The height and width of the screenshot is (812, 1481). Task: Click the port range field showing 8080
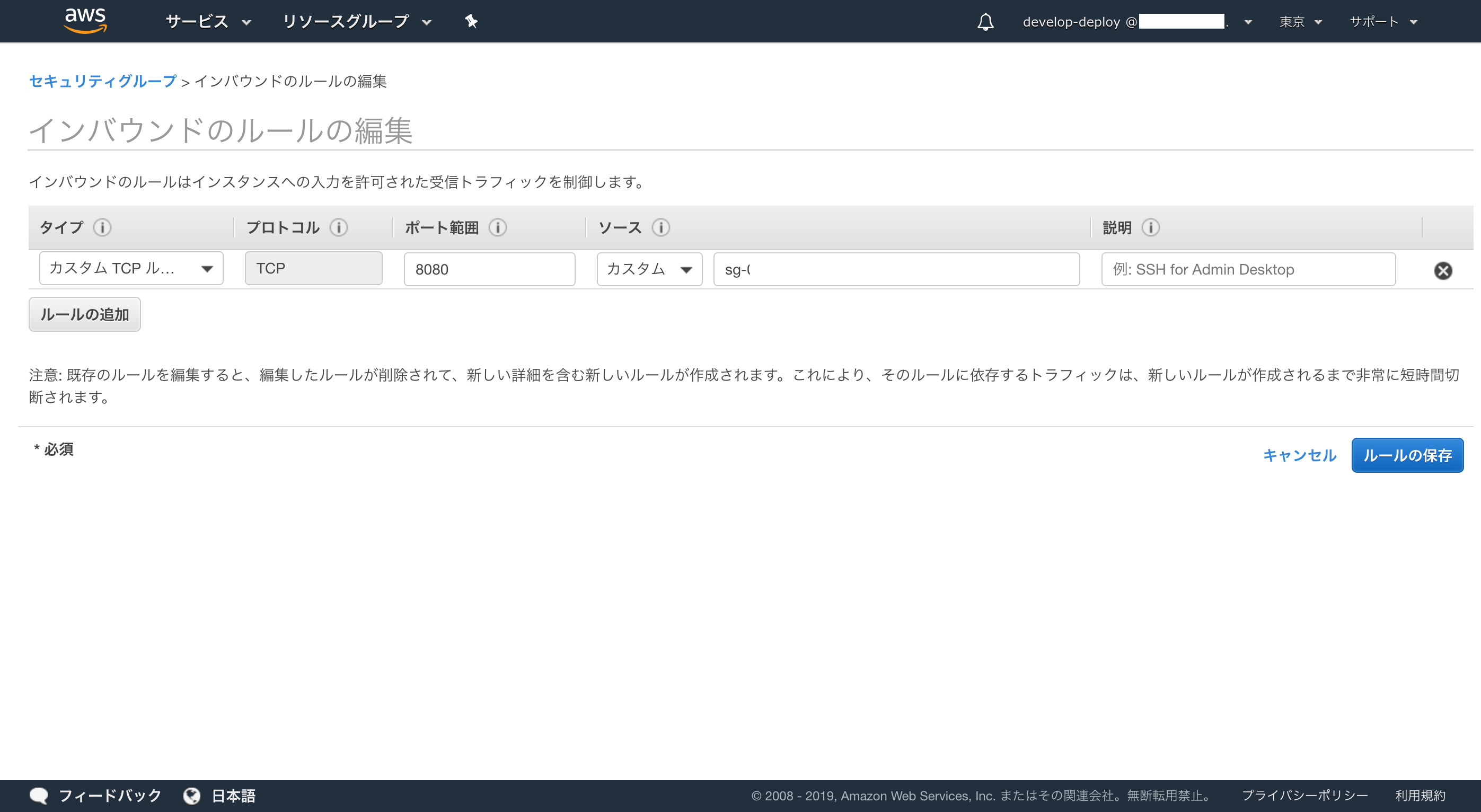489,269
